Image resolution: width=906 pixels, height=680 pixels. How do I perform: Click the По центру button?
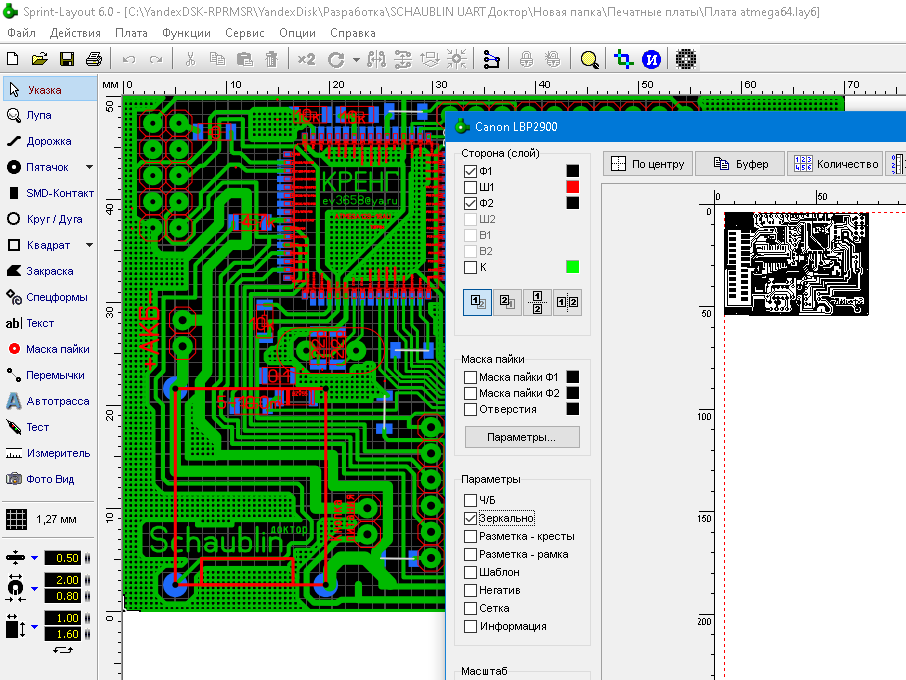(x=648, y=164)
